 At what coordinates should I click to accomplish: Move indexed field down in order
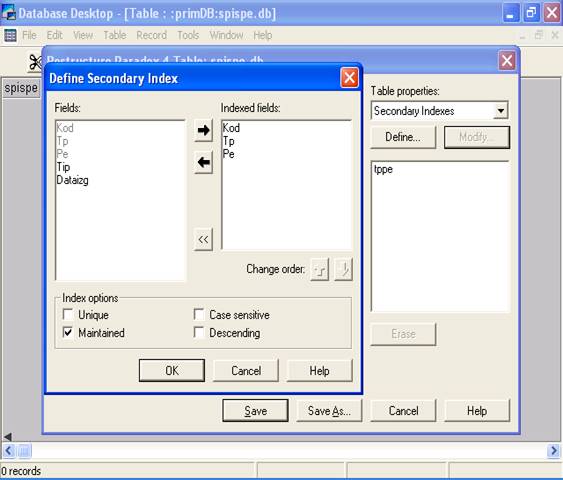[x=343, y=269]
